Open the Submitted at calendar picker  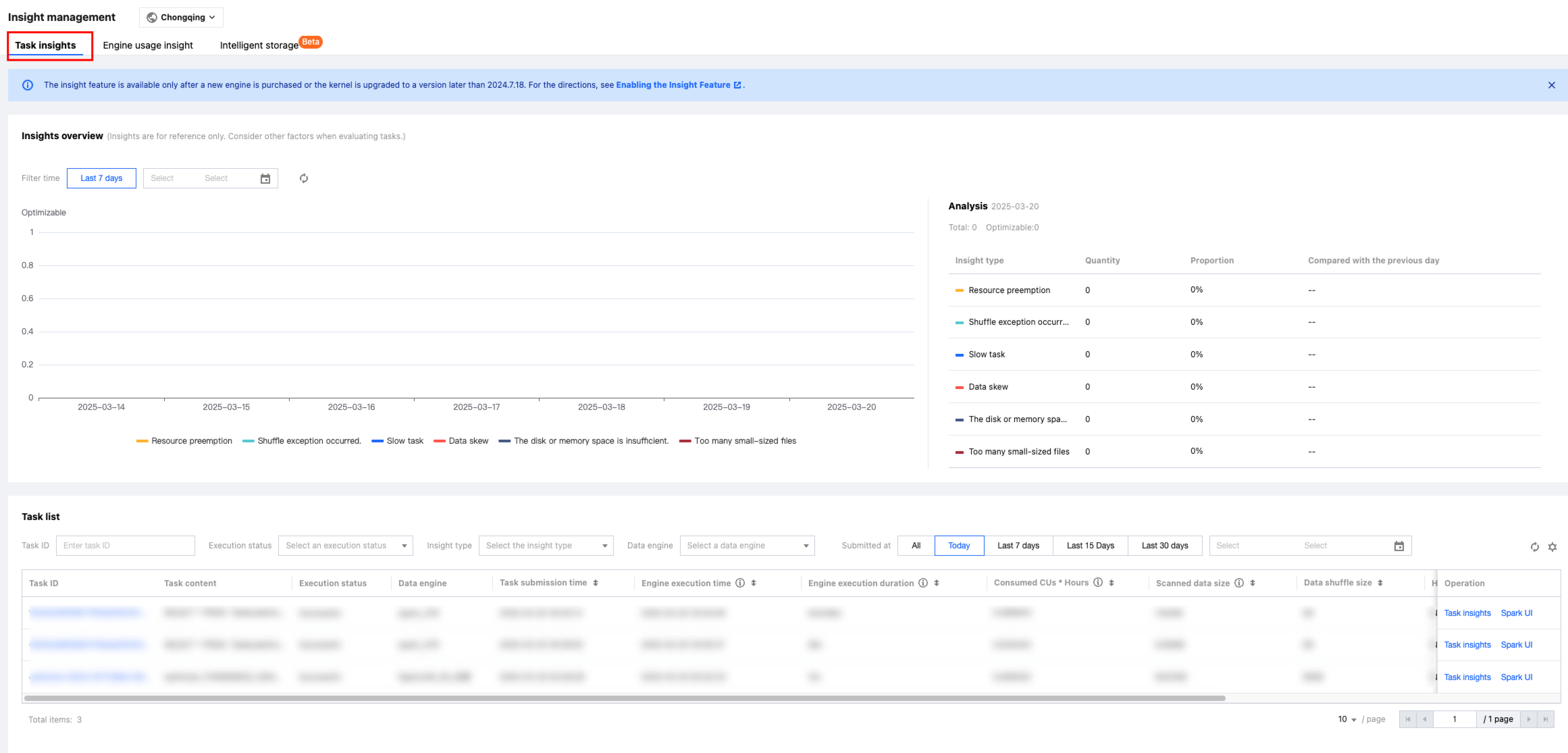coord(1399,546)
